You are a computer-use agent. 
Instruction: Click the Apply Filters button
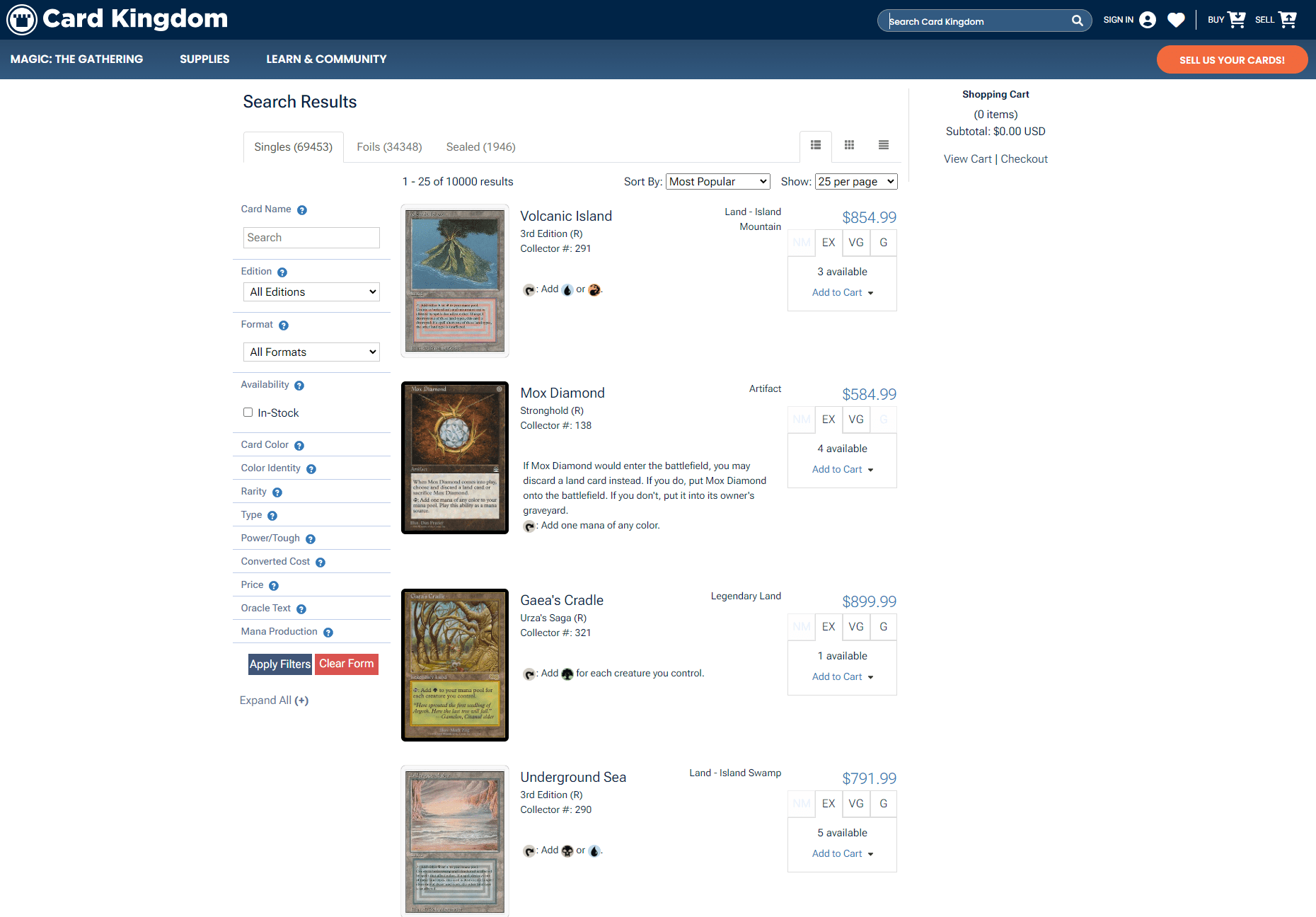point(280,664)
